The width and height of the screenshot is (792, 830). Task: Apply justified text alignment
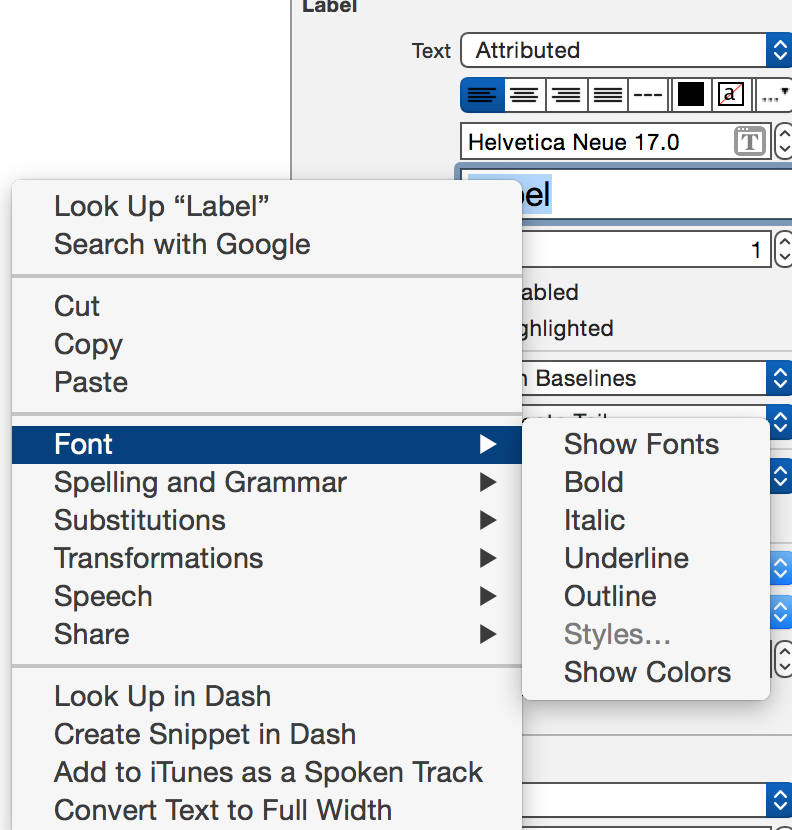coord(607,95)
